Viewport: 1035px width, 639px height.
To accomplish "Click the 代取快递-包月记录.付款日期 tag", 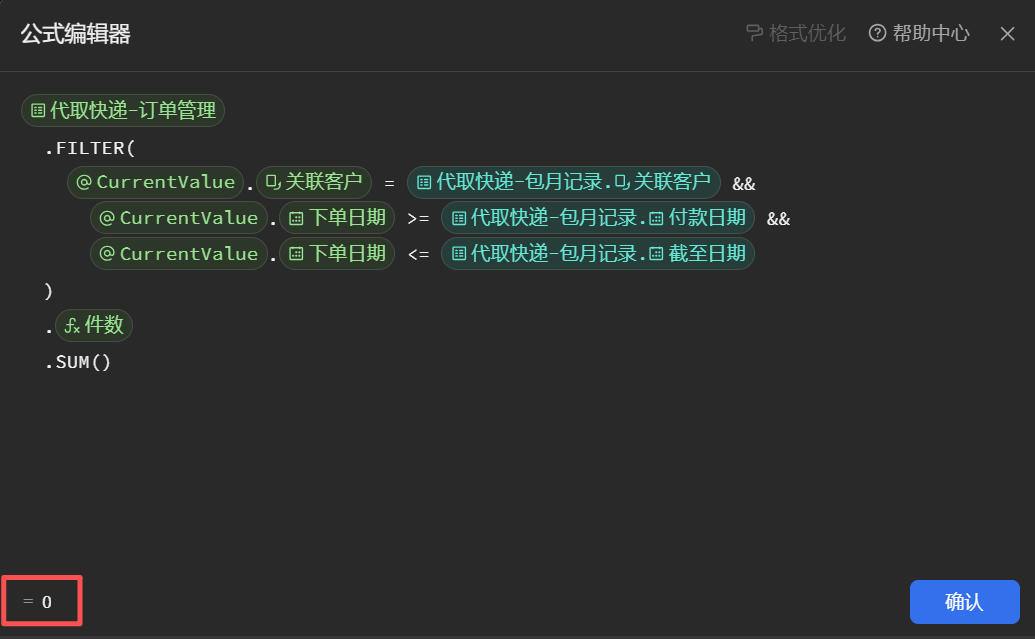I will tap(598, 218).
